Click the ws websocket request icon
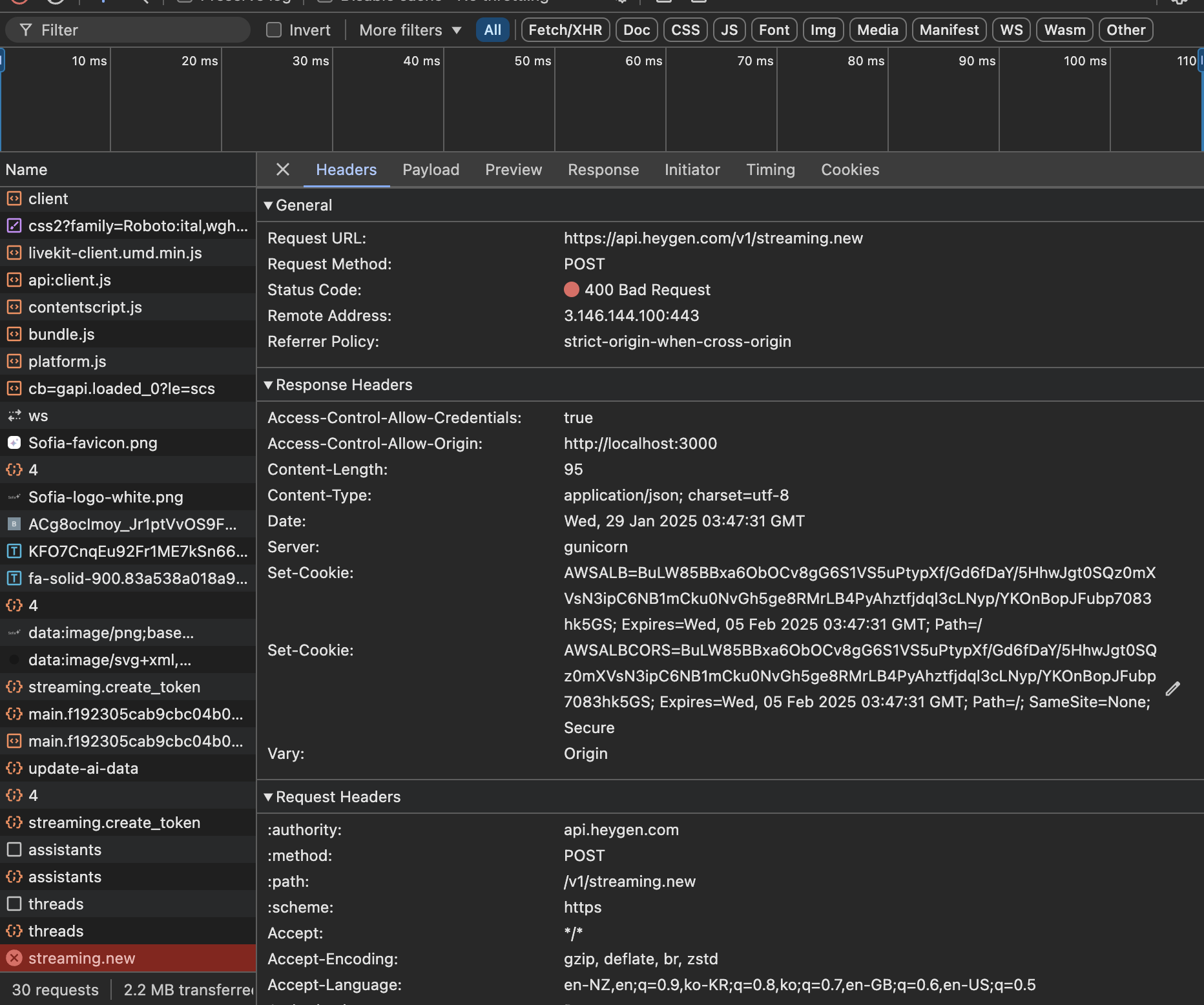Image resolution: width=1204 pixels, height=1005 pixels. pyautogui.click(x=14, y=416)
